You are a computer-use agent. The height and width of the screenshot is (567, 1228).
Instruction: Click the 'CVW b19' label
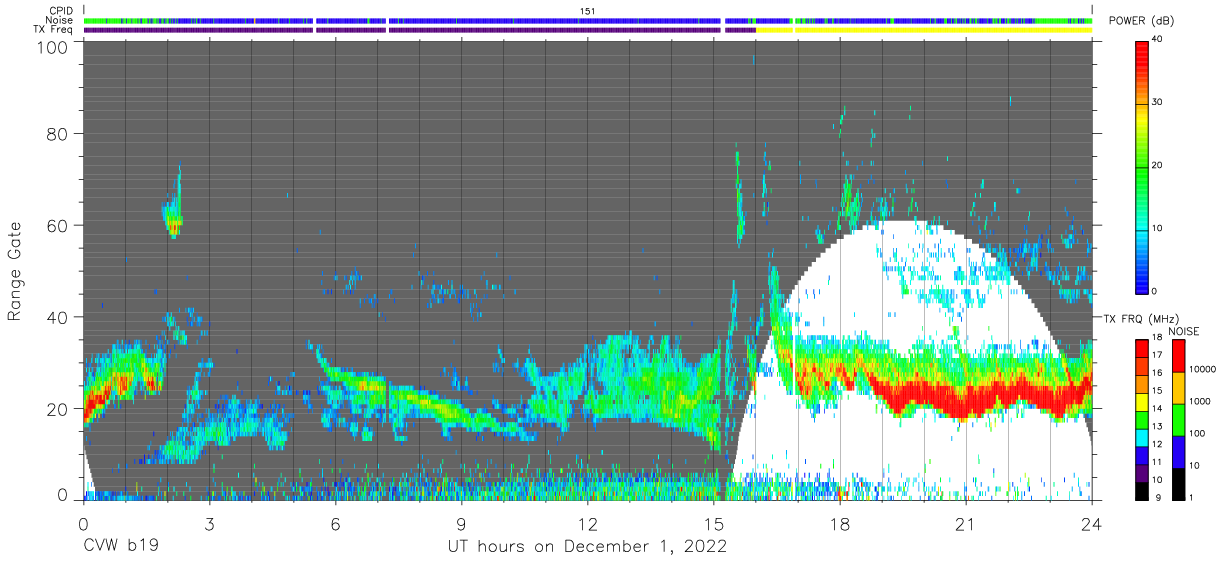[x=121, y=547]
